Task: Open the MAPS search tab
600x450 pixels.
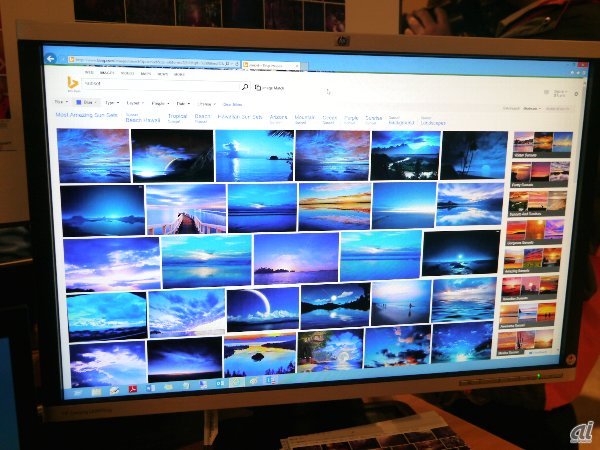Action: point(145,73)
